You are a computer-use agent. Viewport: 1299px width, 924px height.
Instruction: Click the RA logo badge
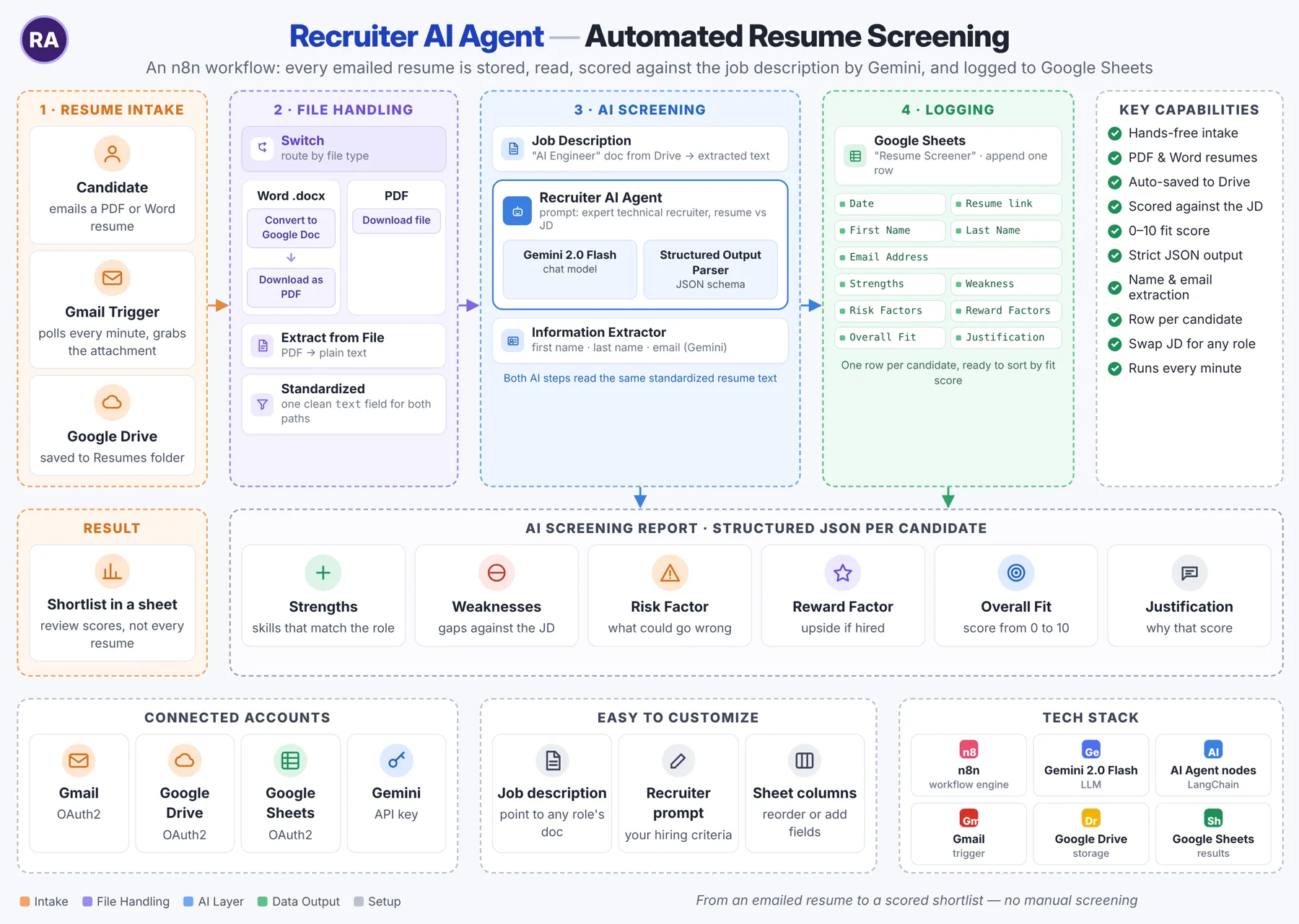[44, 40]
